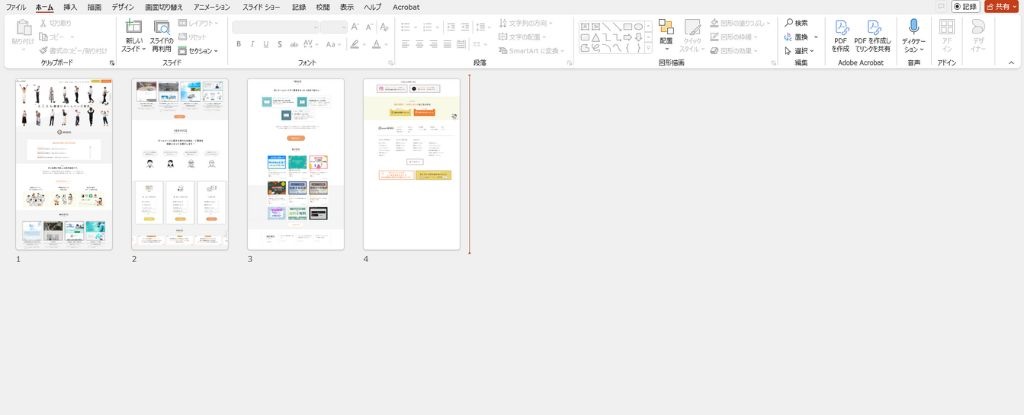Expand the Section (セクション) dropdown
This screenshot has width=1024, height=415.
198,50
